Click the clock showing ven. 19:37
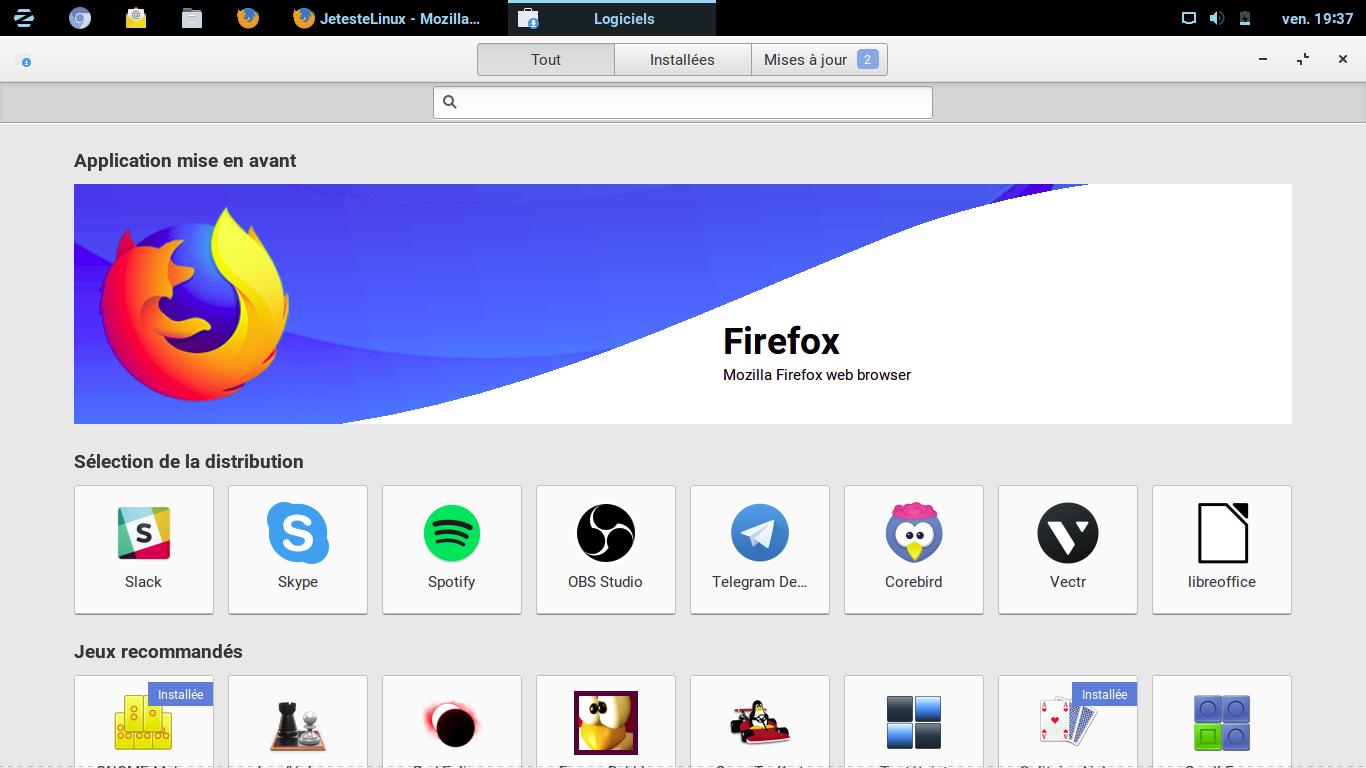This screenshot has height=768, width=1366. point(1317,18)
